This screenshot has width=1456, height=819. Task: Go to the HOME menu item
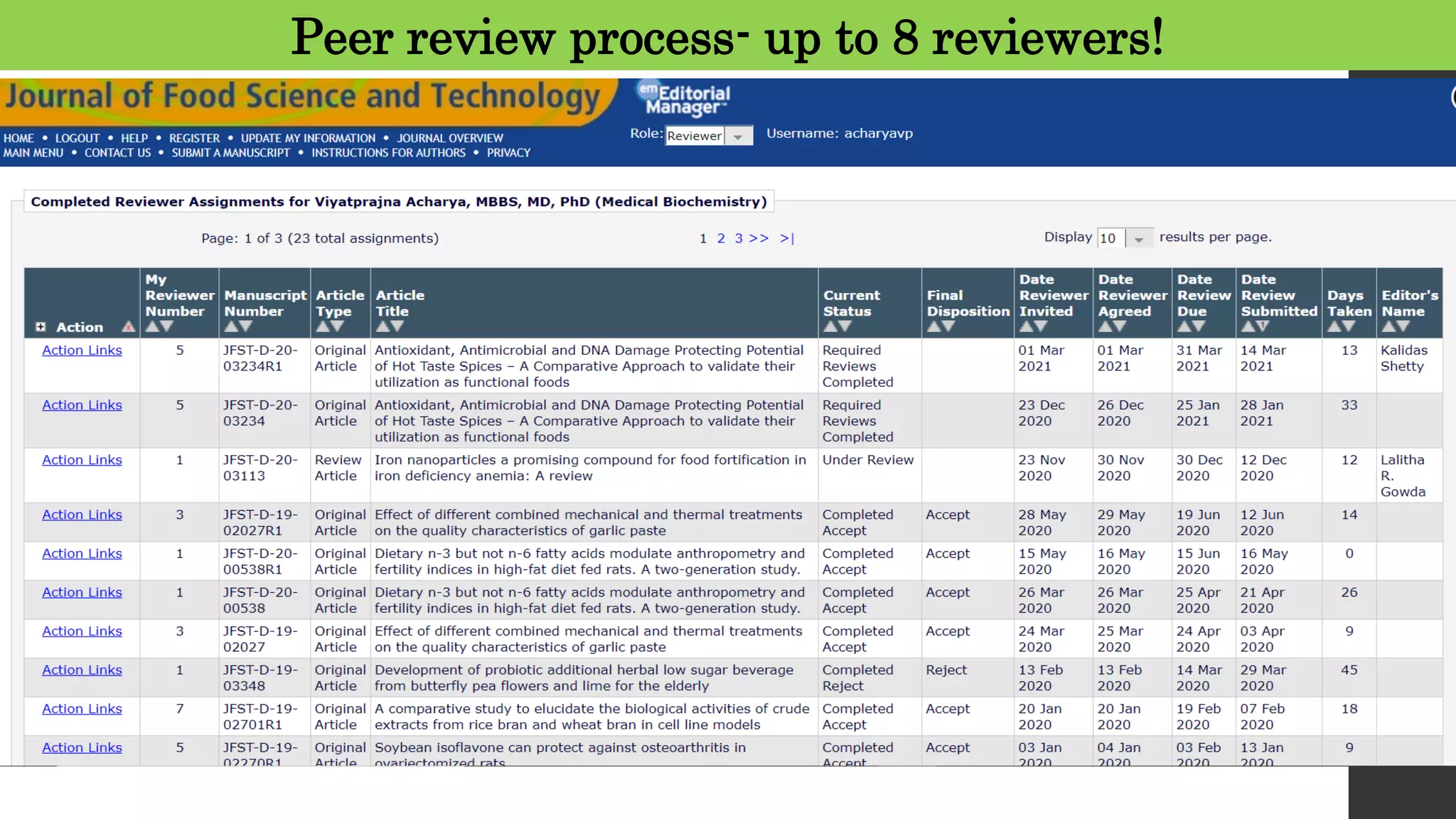(x=18, y=138)
